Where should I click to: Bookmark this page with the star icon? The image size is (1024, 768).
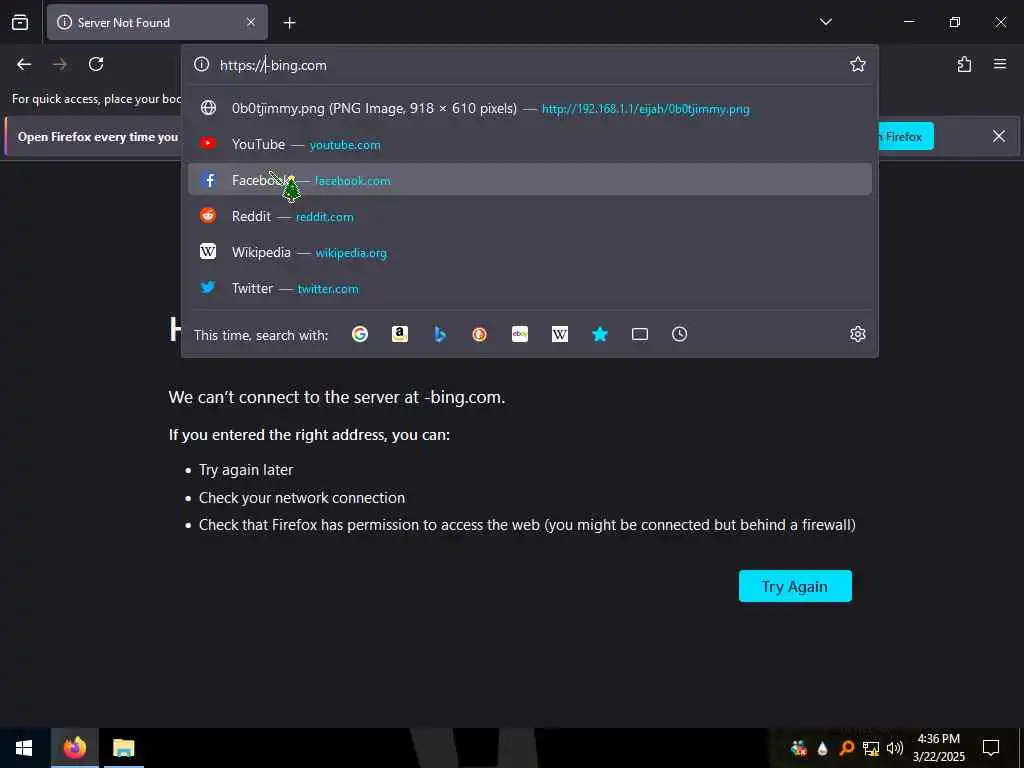pos(857,64)
